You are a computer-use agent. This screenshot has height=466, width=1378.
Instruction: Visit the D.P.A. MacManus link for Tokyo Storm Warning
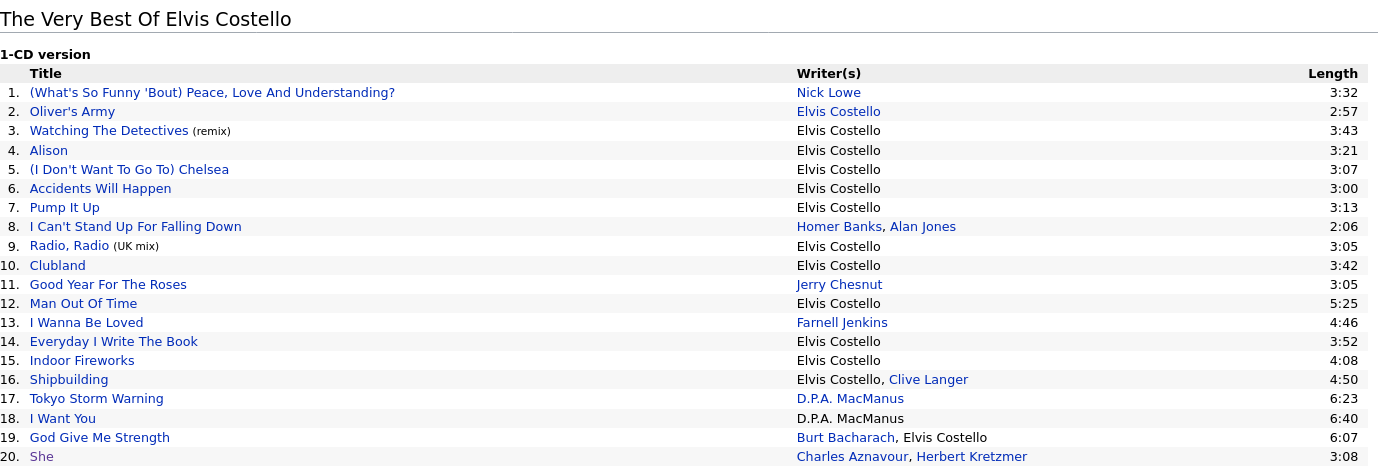tap(850, 399)
